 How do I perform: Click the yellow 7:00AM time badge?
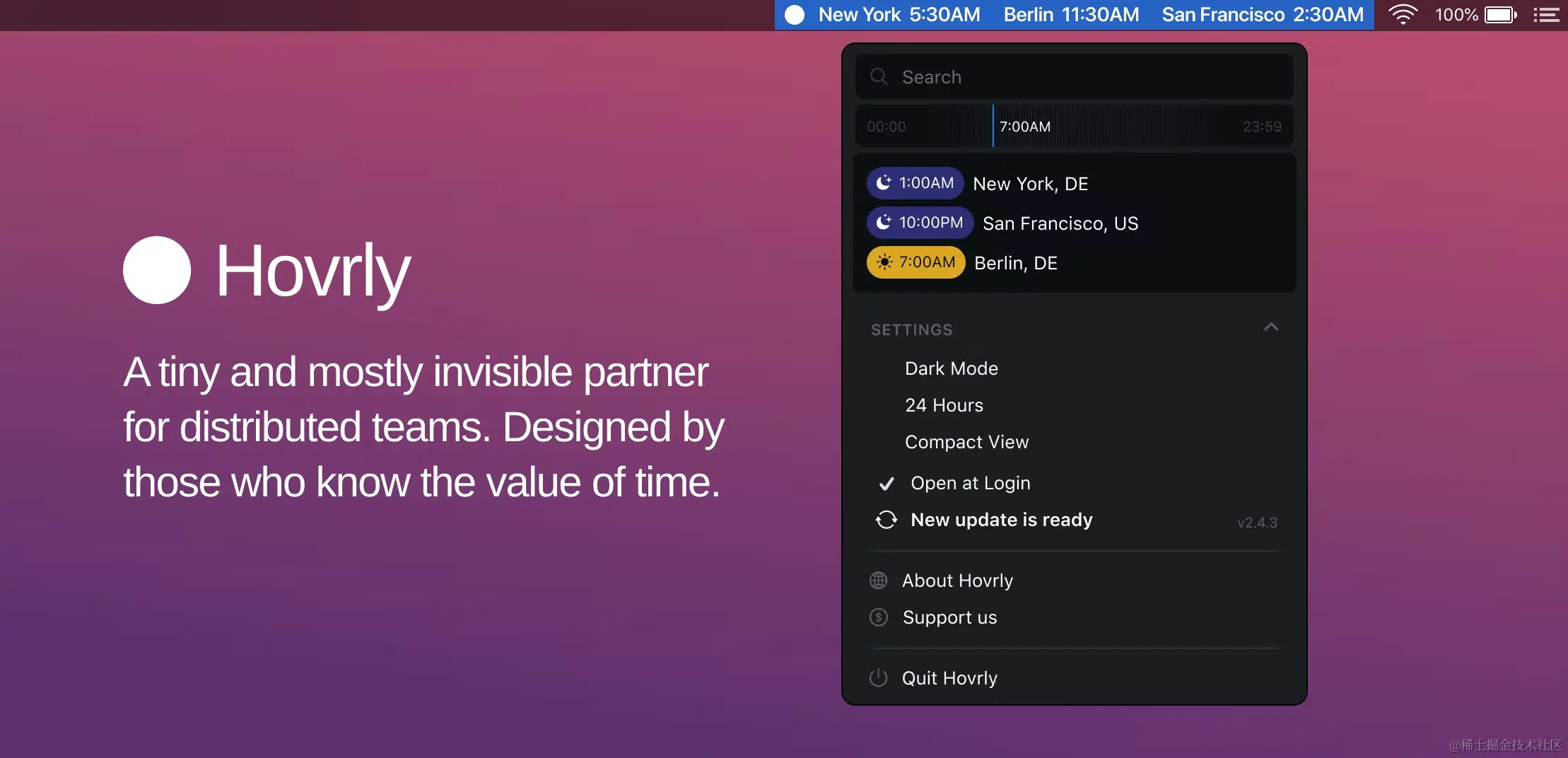915,262
